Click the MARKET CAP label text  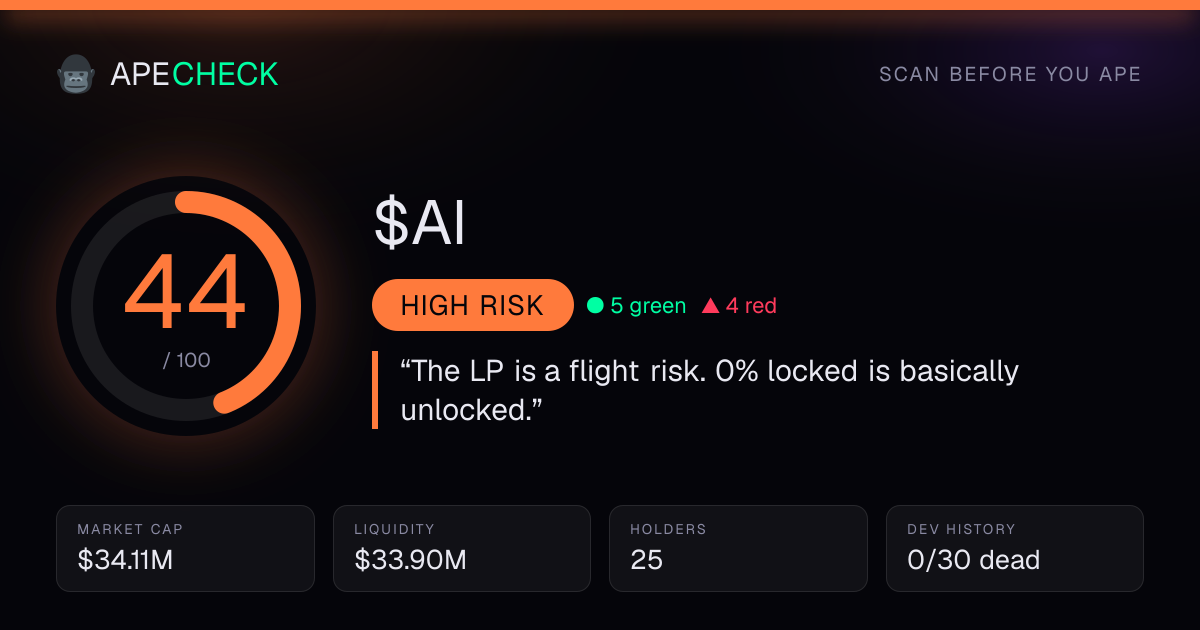point(130,529)
